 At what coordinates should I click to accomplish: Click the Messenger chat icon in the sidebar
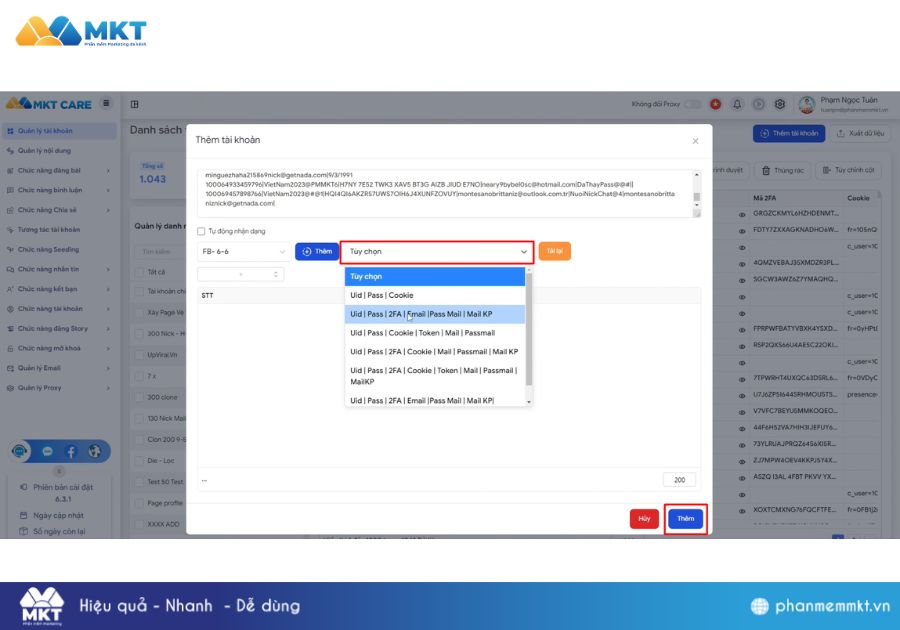point(47,451)
